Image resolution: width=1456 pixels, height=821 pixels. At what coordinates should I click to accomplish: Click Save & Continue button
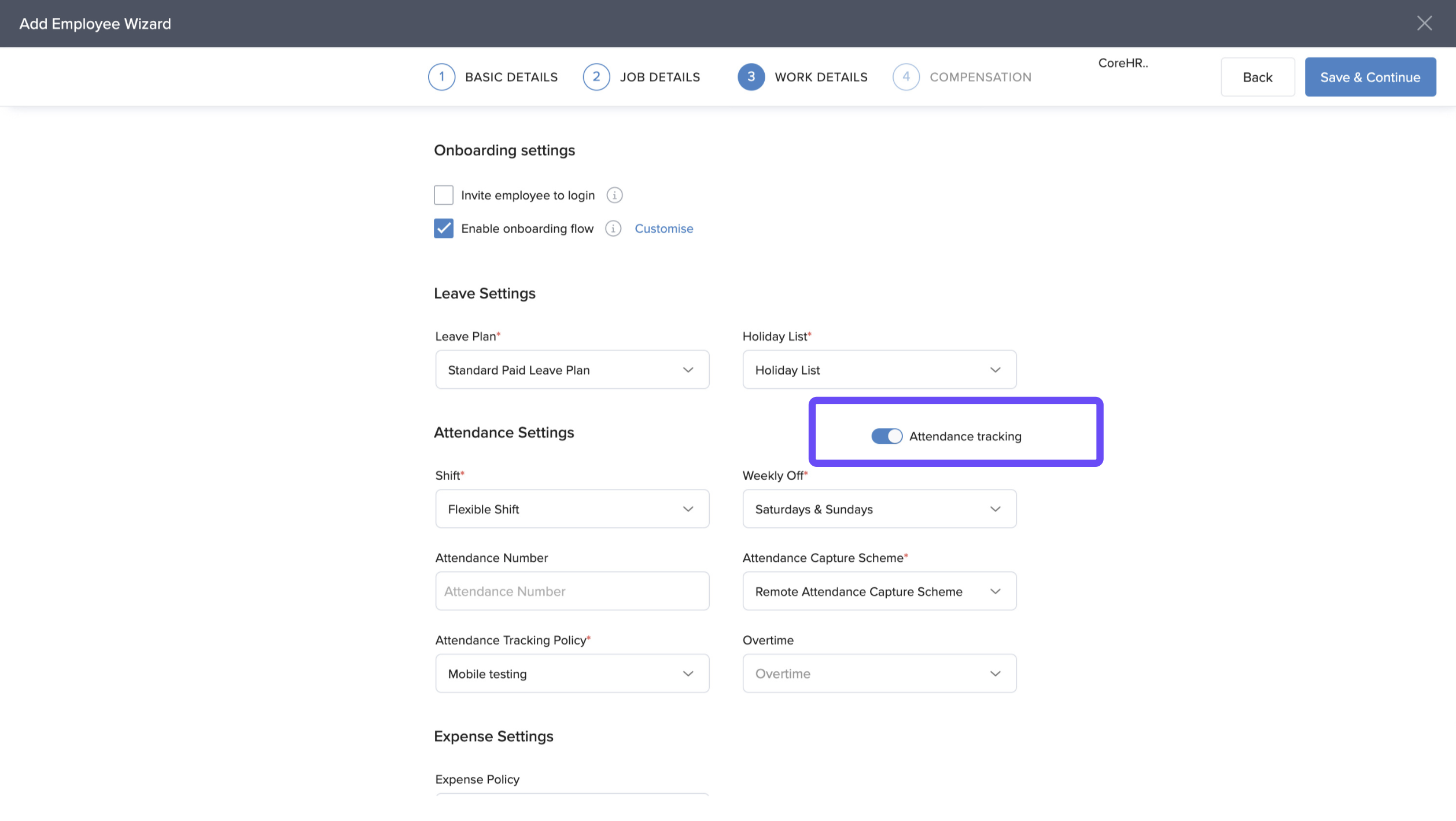click(x=1370, y=77)
